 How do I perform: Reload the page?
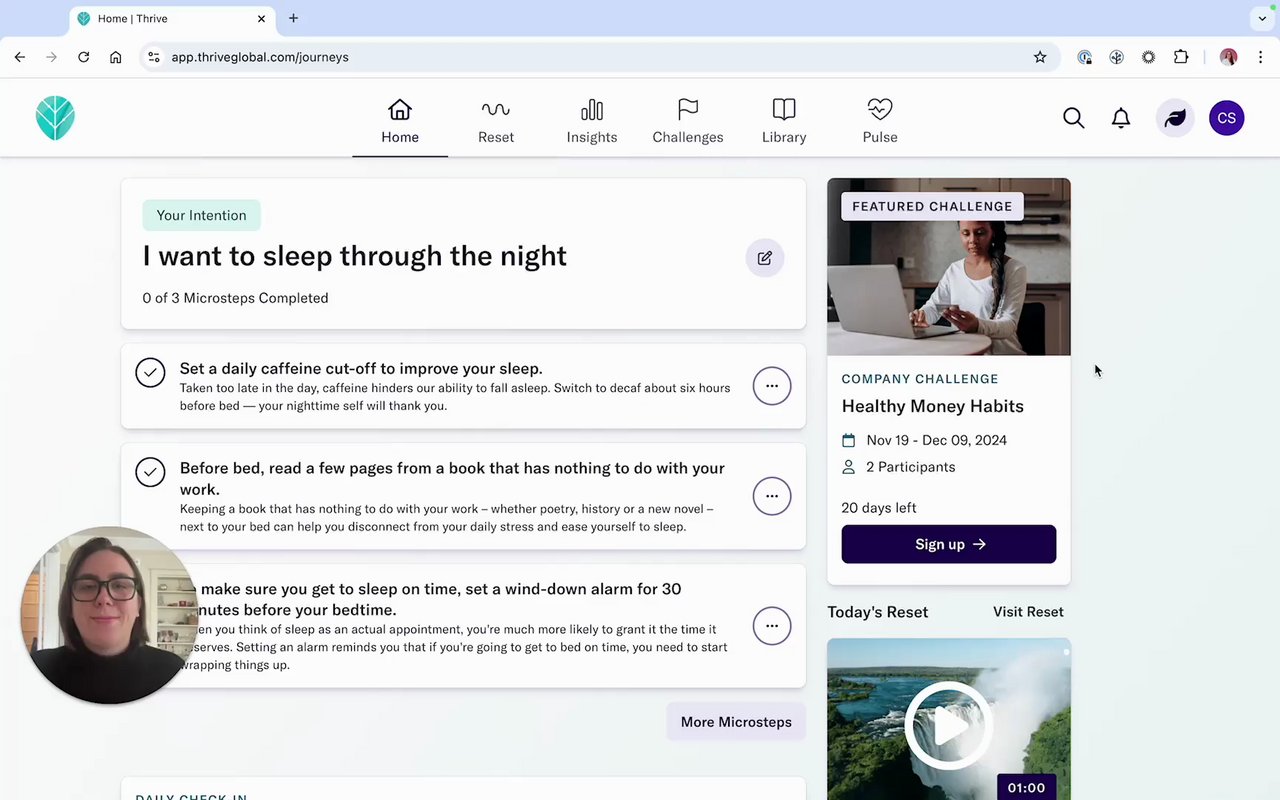click(84, 57)
